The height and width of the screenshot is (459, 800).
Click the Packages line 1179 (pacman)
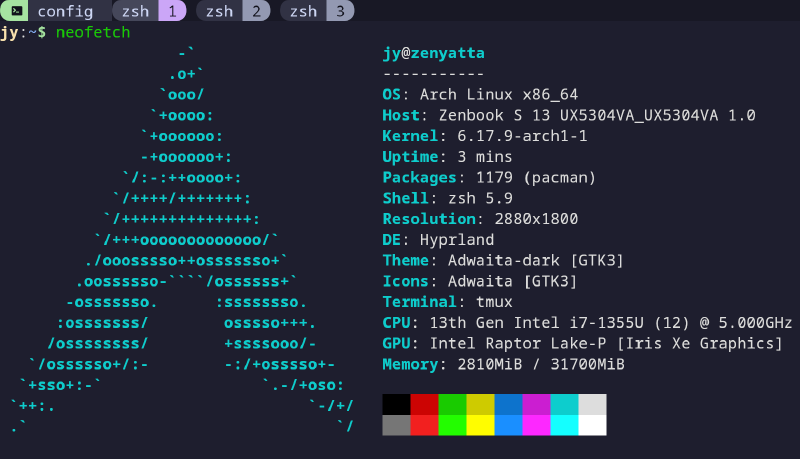(x=489, y=177)
